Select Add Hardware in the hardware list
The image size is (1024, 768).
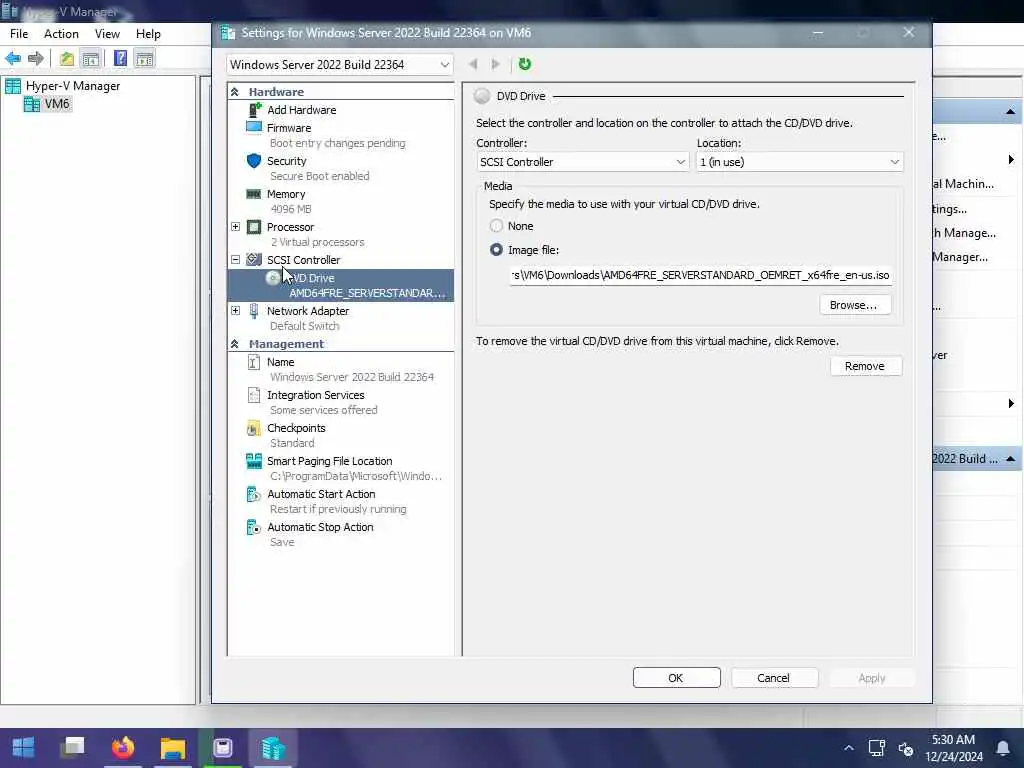point(301,110)
